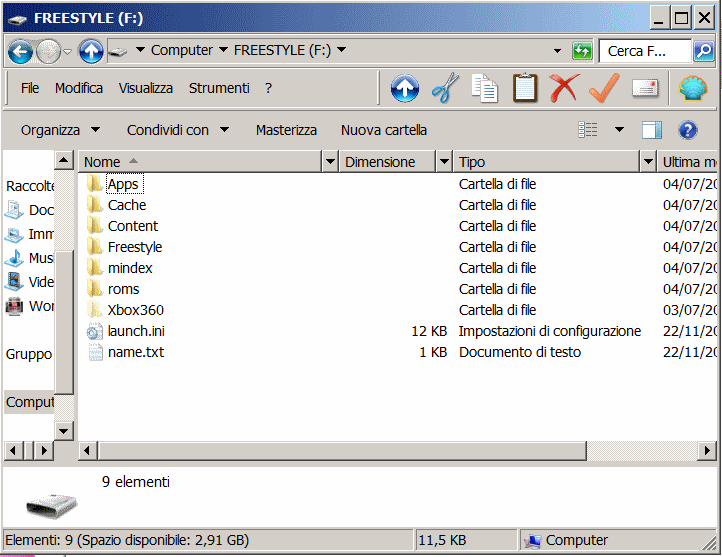The height and width of the screenshot is (557, 722).
Task: Click the drive icon in address bar
Action: click(118, 51)
